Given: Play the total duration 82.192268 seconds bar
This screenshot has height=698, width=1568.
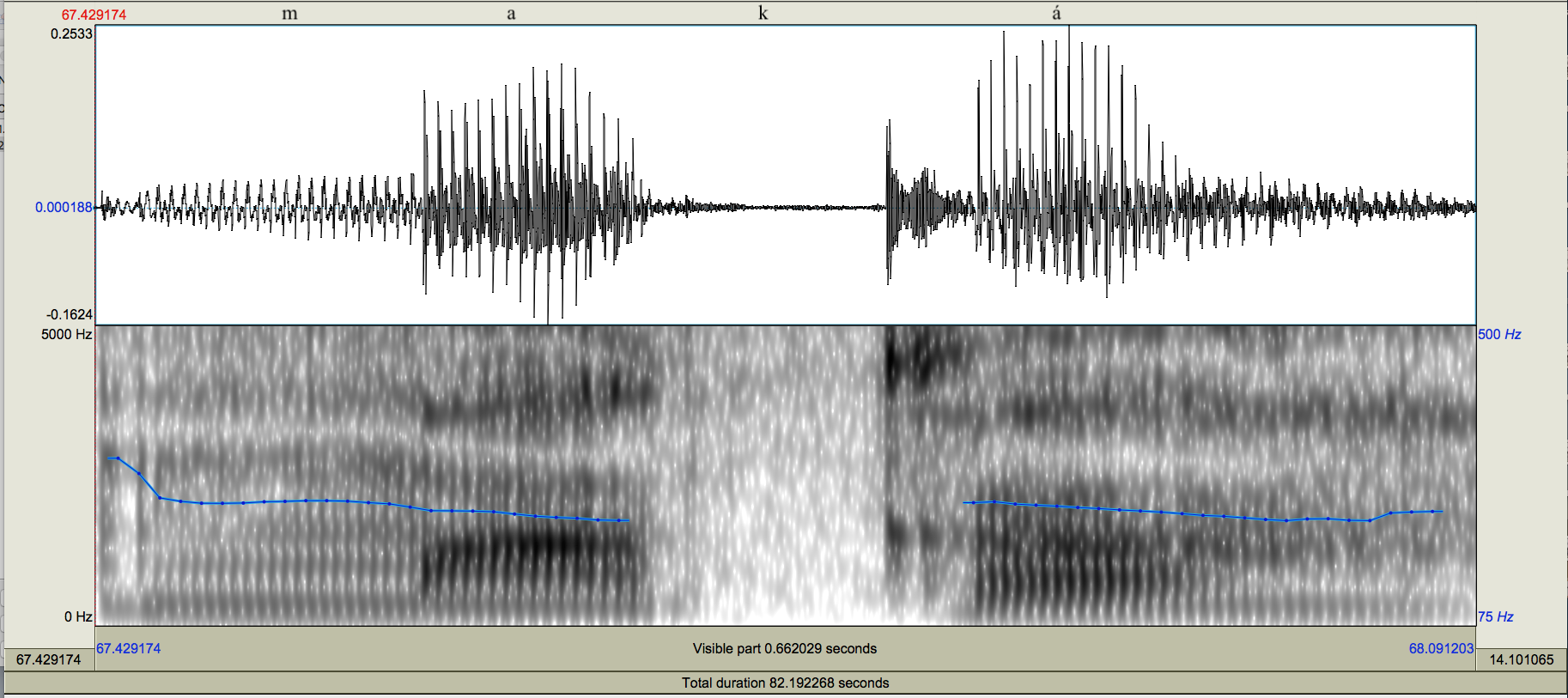Looking at the screenshot, I should pos(784,683).
